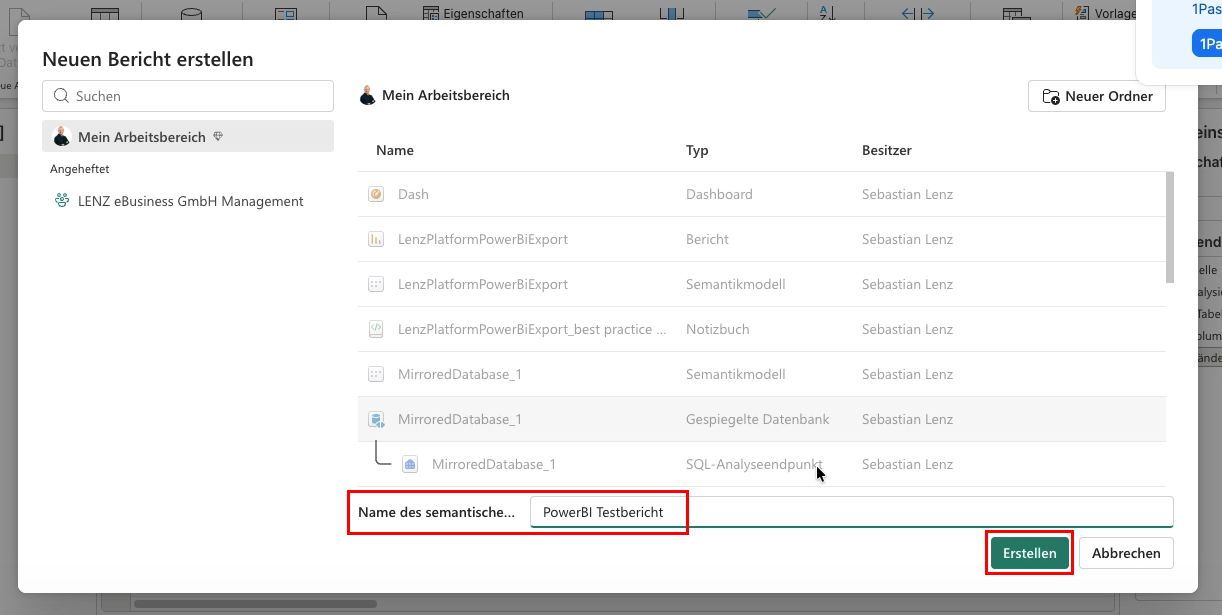Screen dimensions: 1222x615
Task: Click the LENZ eBusiness GmbH Management workspace icon
Action: click(x=62, y=201)
